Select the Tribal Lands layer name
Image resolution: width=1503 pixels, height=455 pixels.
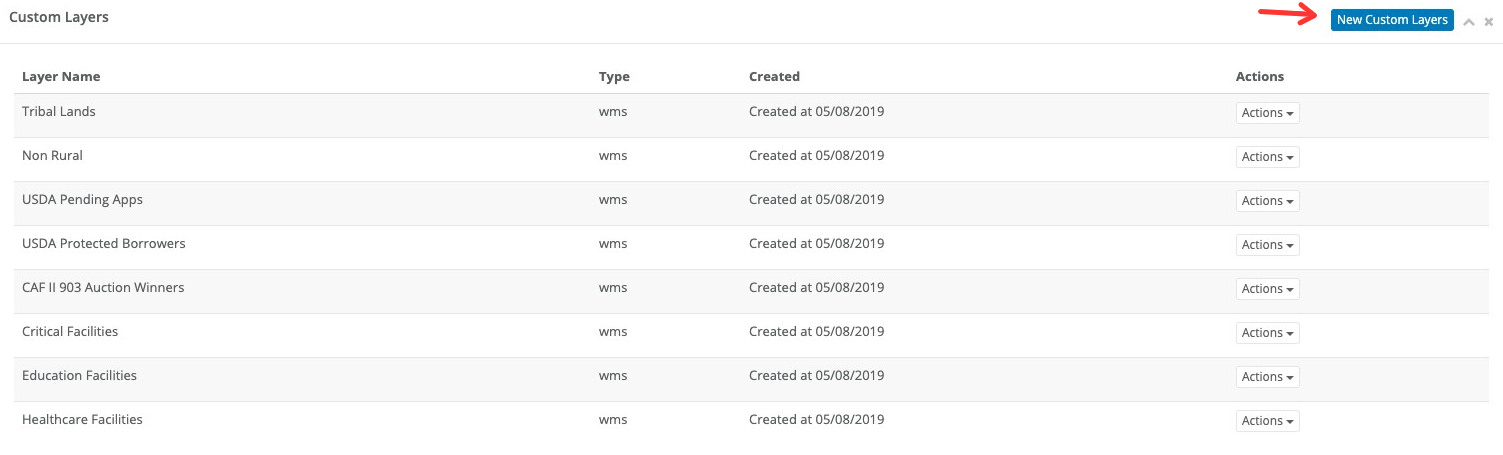[x=59, y=112]
